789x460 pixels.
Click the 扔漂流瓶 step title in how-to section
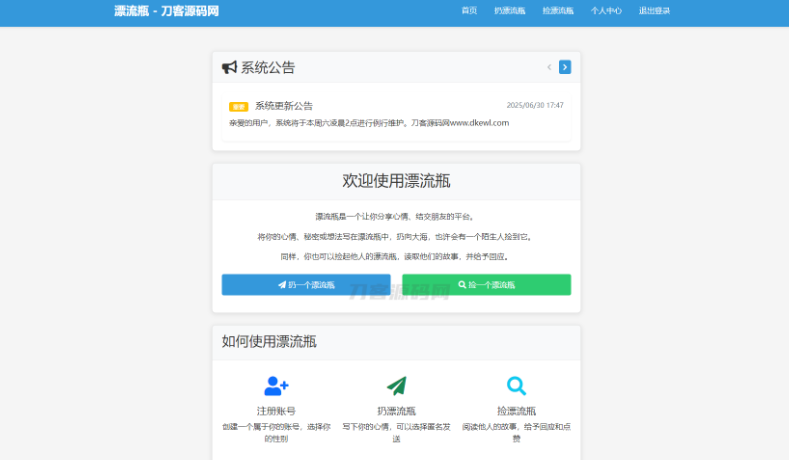[397, 411]
